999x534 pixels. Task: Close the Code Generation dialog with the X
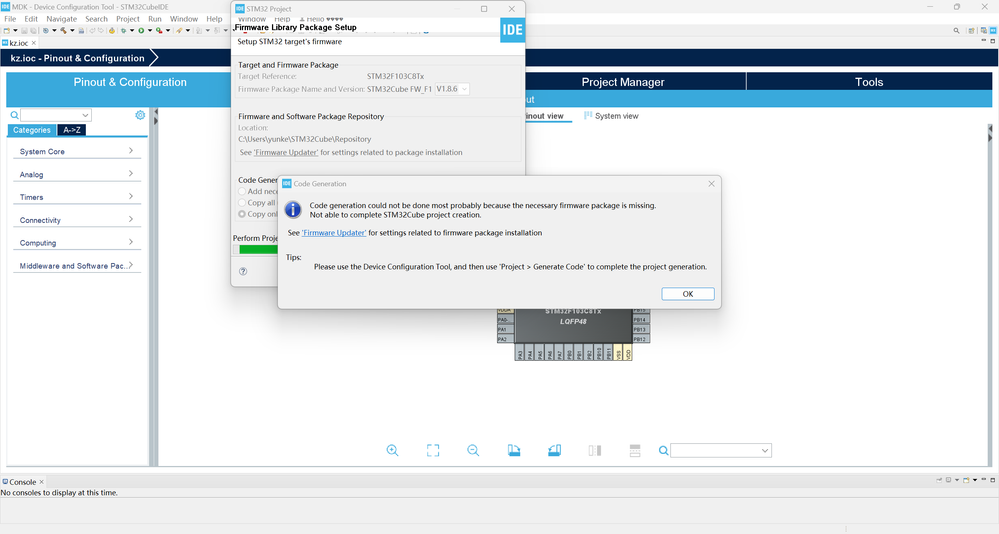click(x=711, y=184)
